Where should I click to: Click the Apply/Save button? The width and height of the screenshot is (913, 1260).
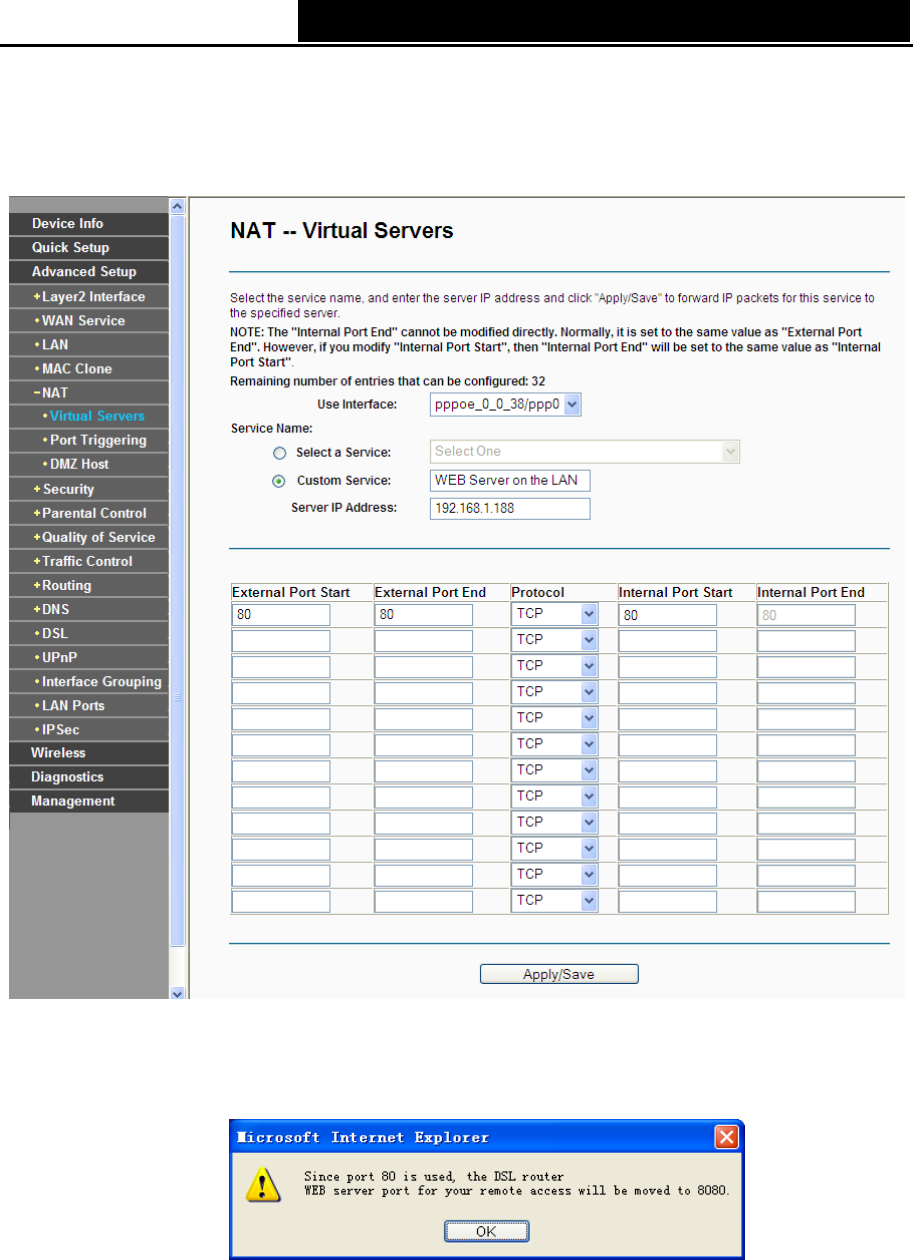559,974
